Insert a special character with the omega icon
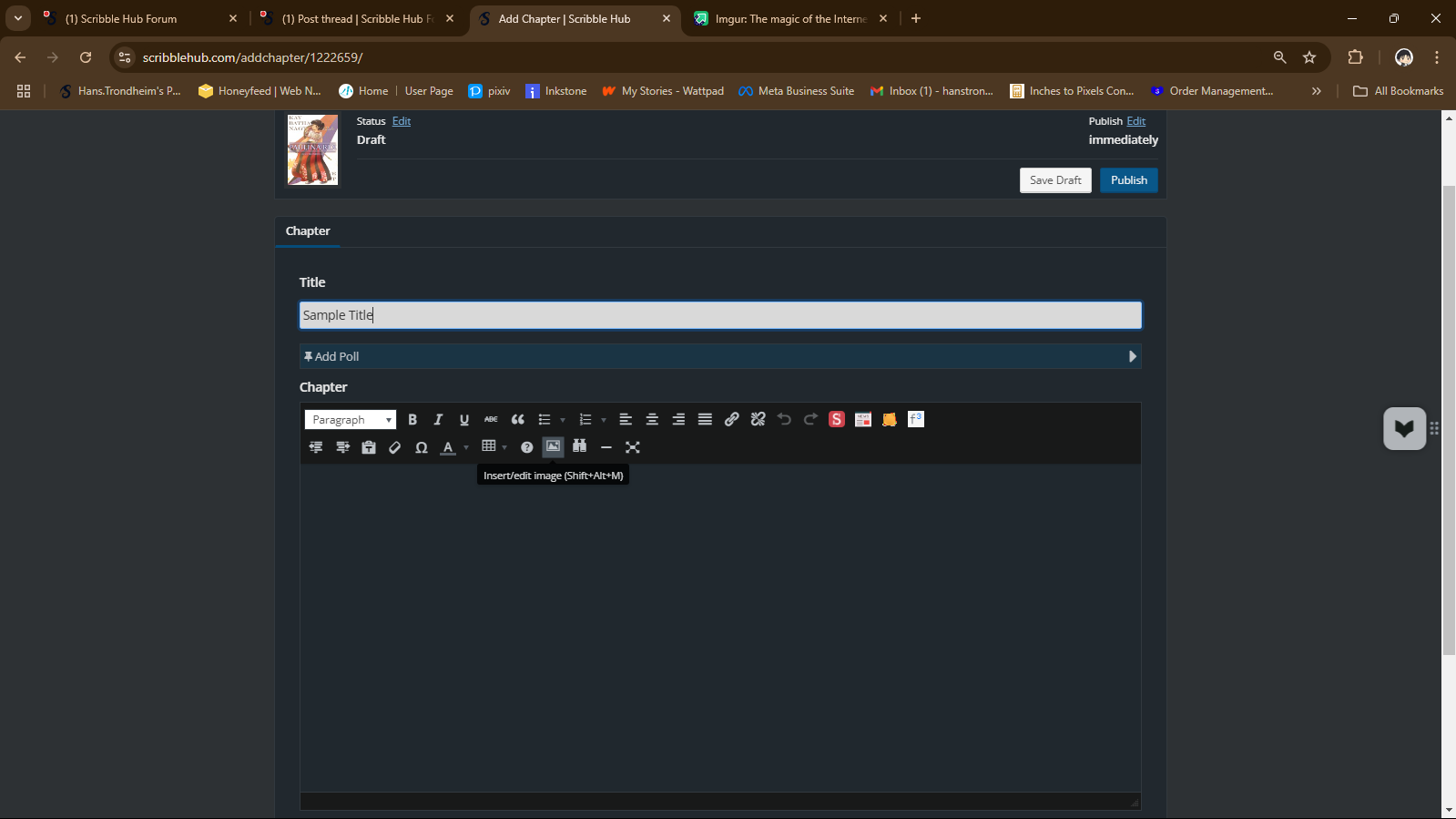The height and width of the screenshot is (819, 1456). coord(421,447)
